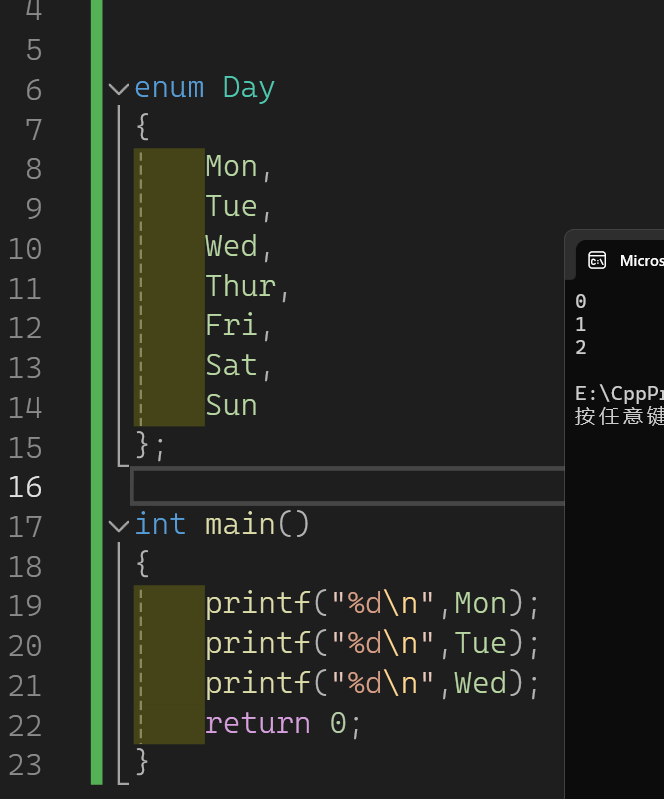Click the enum keyword on line 6

[x=169, y=88]
